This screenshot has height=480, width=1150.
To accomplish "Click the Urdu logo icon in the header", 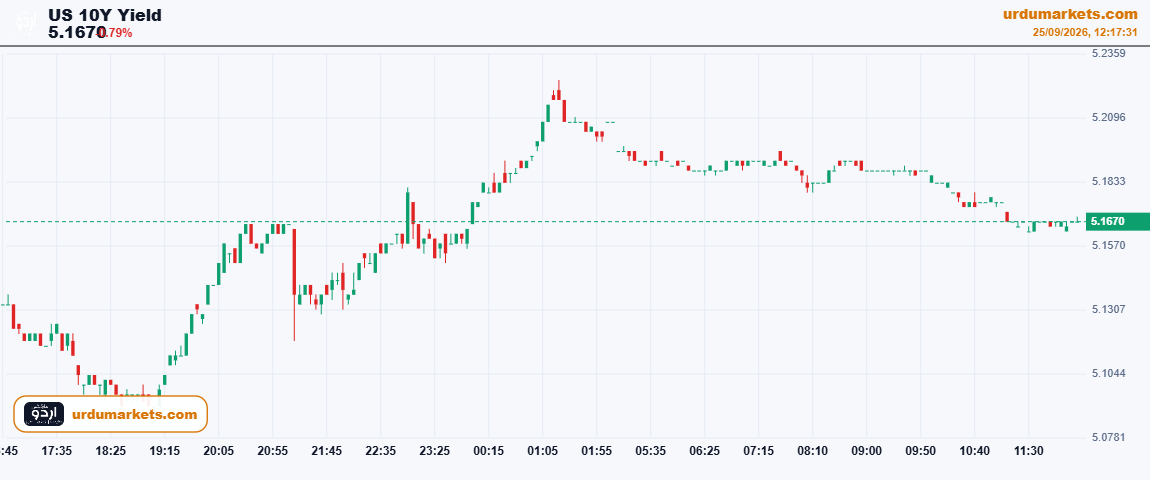I will (x=26, y=22).
